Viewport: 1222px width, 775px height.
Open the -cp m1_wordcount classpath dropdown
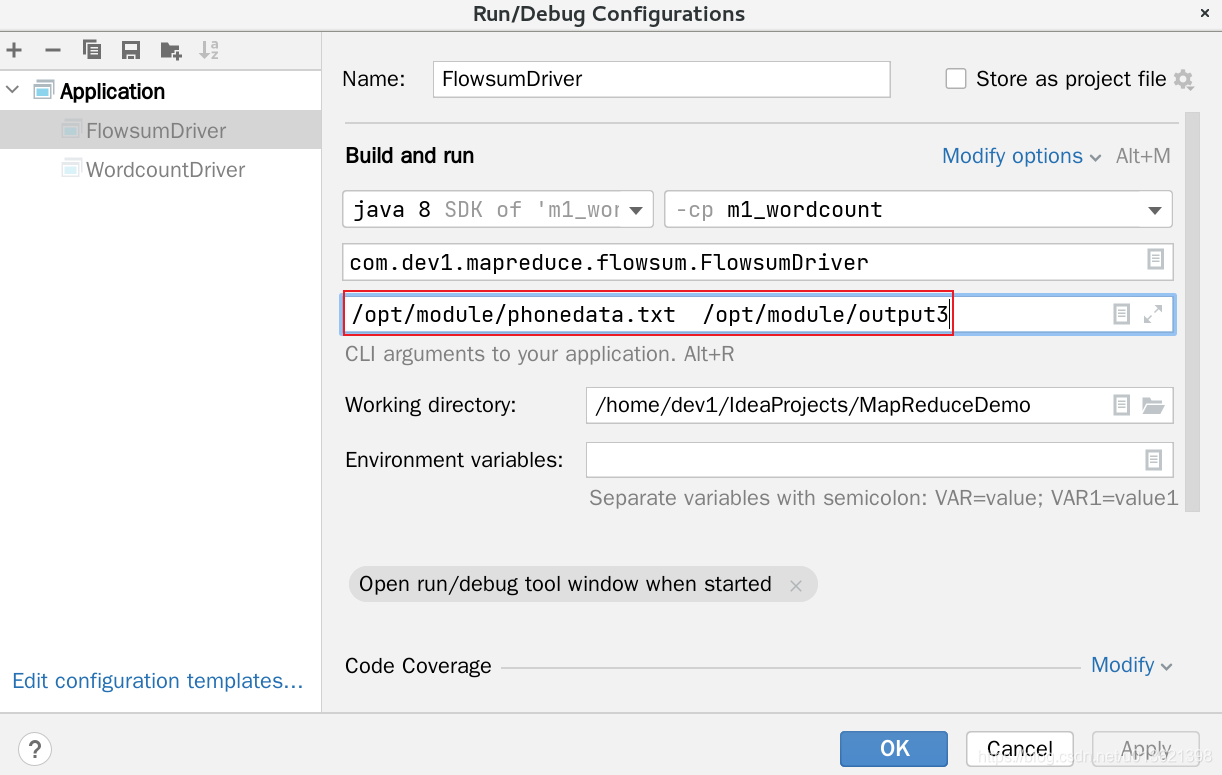pyautogui.click(x=918, y=210)
